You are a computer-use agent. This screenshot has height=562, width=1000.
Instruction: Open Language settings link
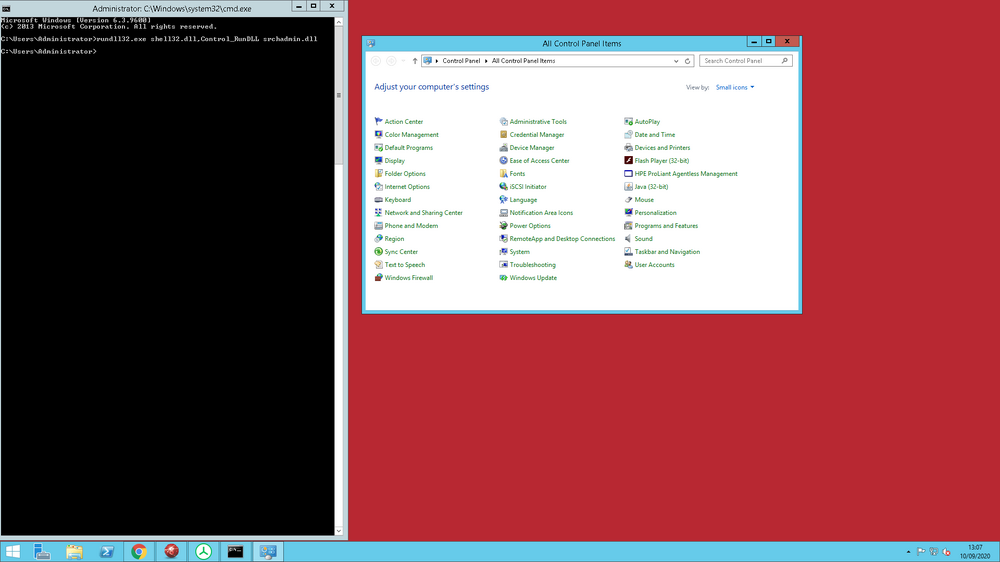pyautogui.click(x=523, y=200)
